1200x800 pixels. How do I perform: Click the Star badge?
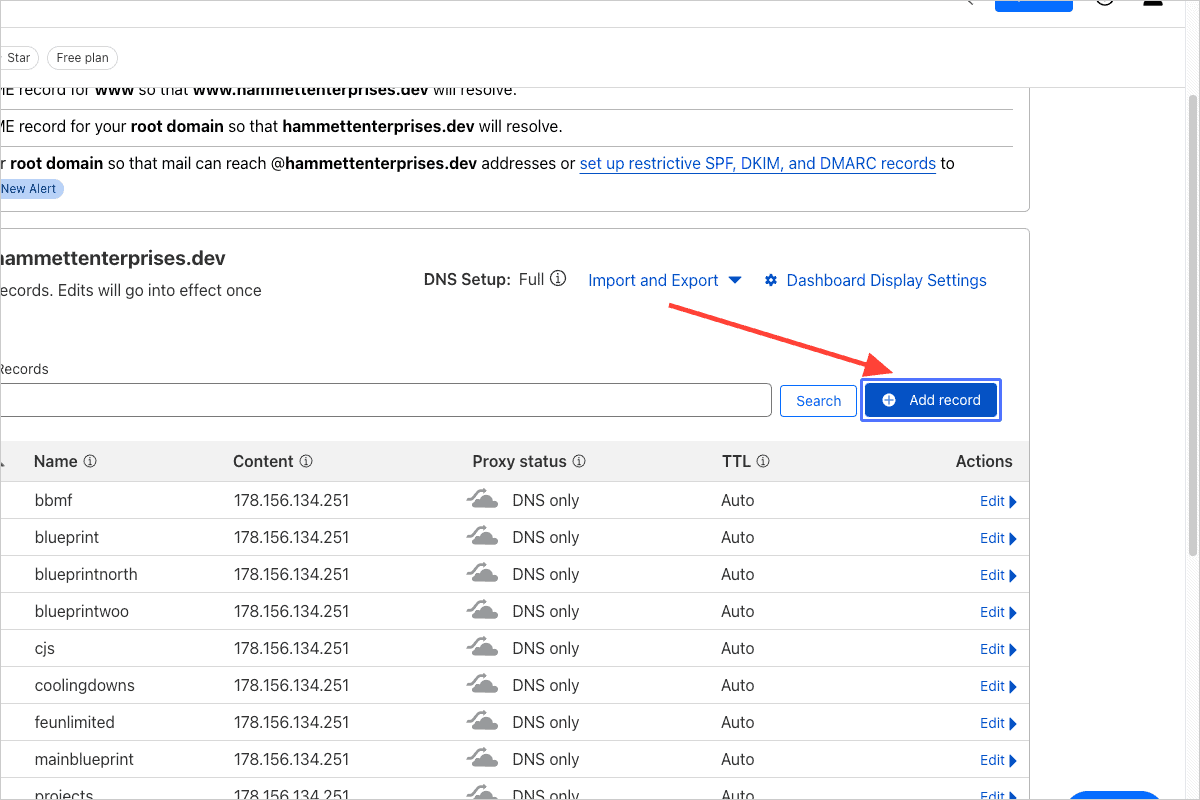(x=18, y=58)
